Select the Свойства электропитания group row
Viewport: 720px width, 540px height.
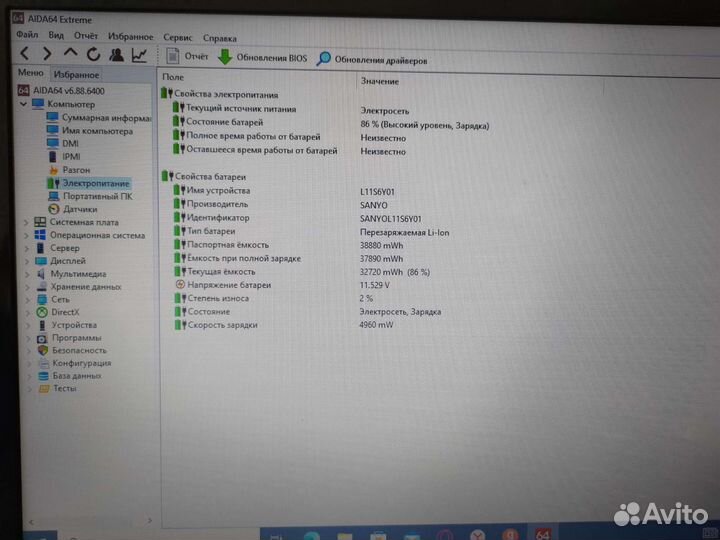(x=220, y=94)
